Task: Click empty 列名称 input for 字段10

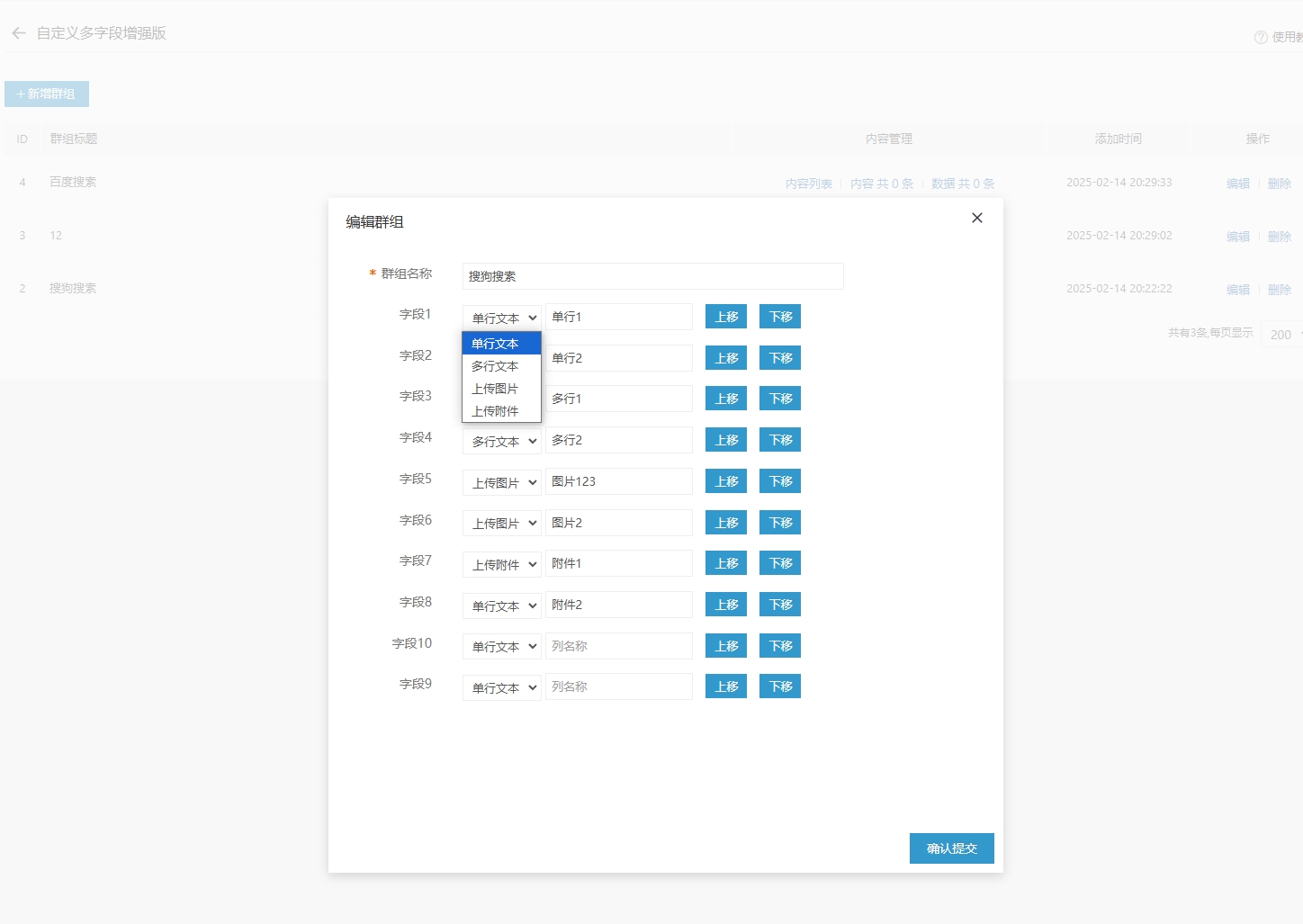Action: pos(618,646)
